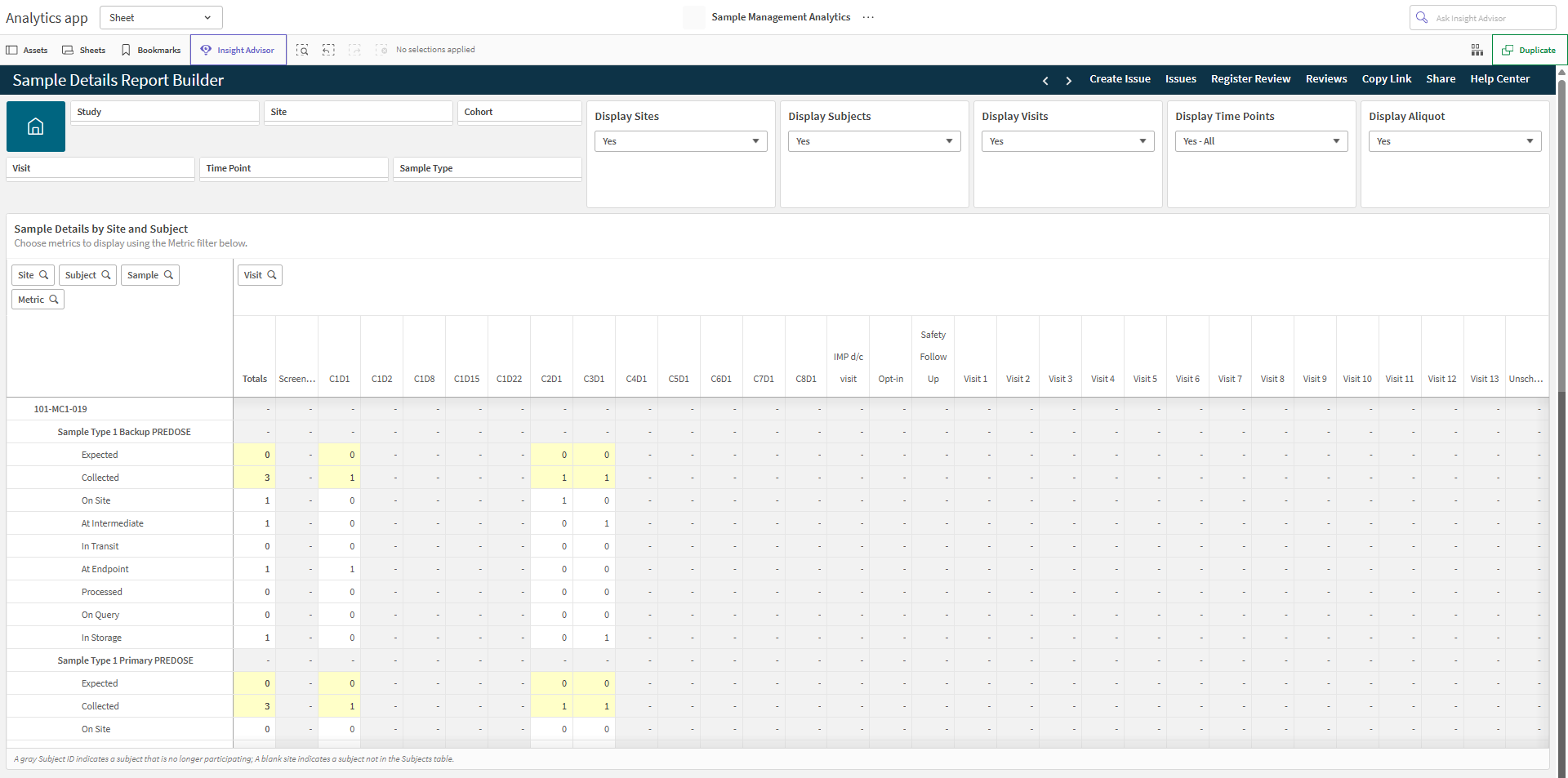Open the Sample Type filter pane
The width and height of the screenshot is (1568, 778).
[488, 168]
